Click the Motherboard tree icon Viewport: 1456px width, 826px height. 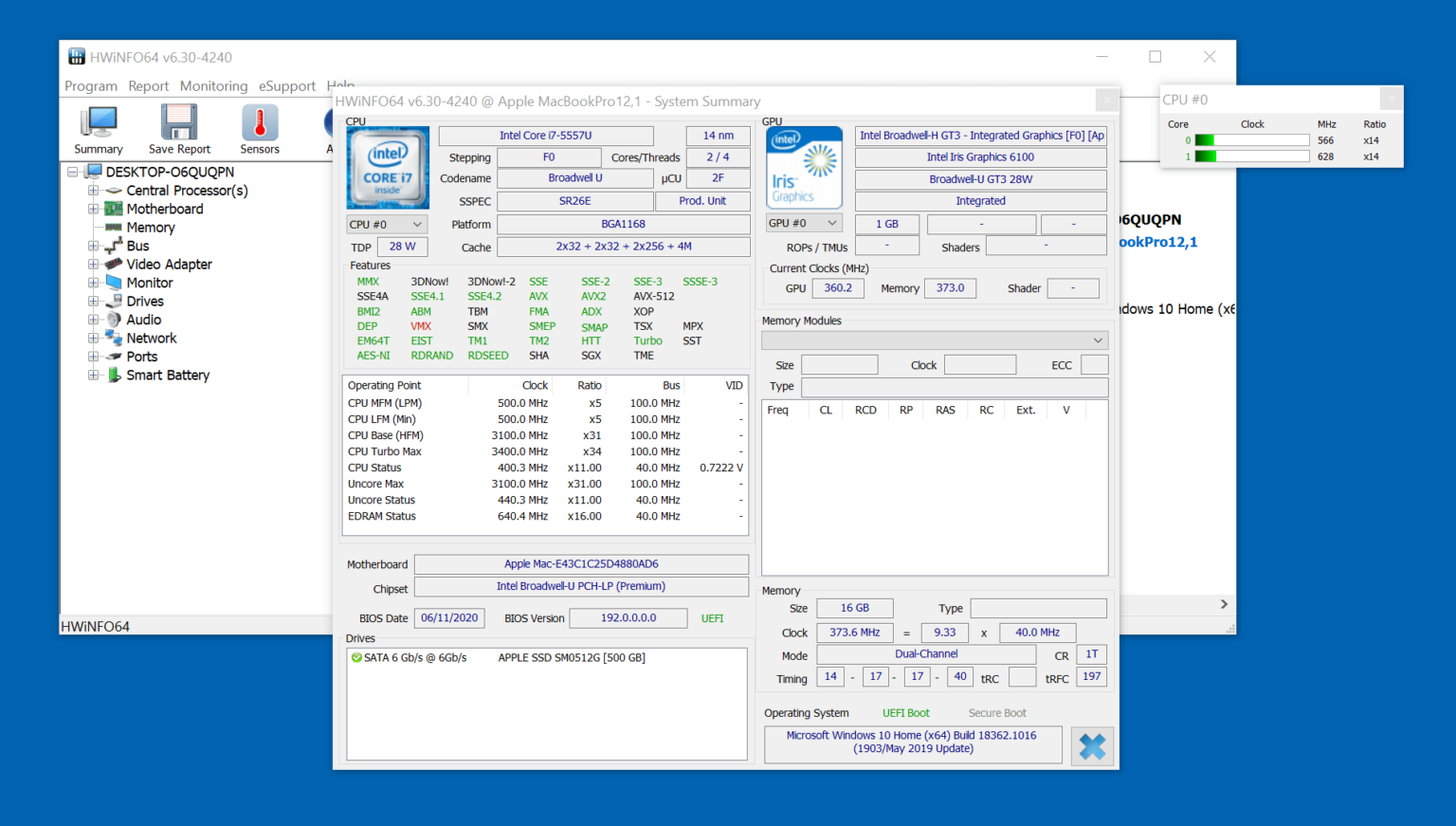[x=114, y=209]
